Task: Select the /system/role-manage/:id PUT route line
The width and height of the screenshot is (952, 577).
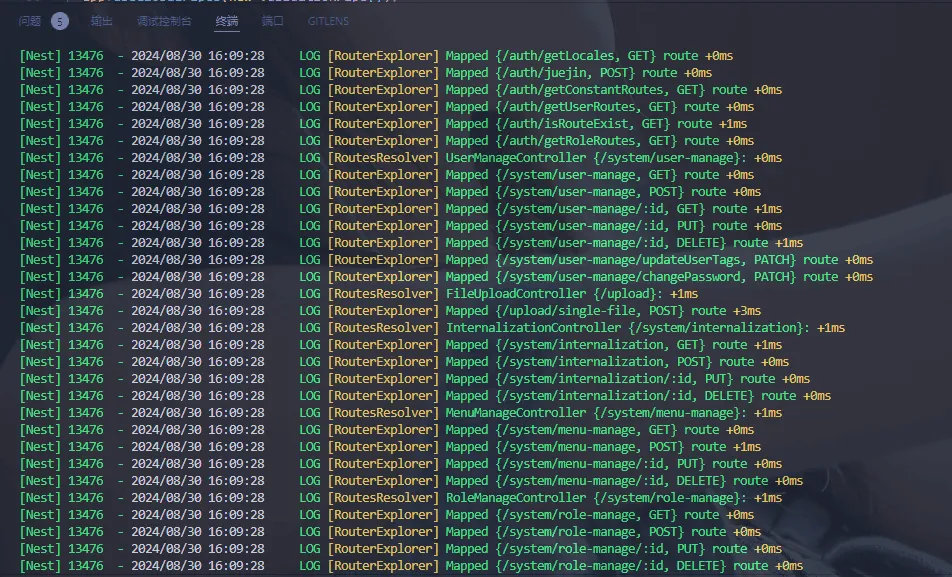Action: tap(401, 549)
